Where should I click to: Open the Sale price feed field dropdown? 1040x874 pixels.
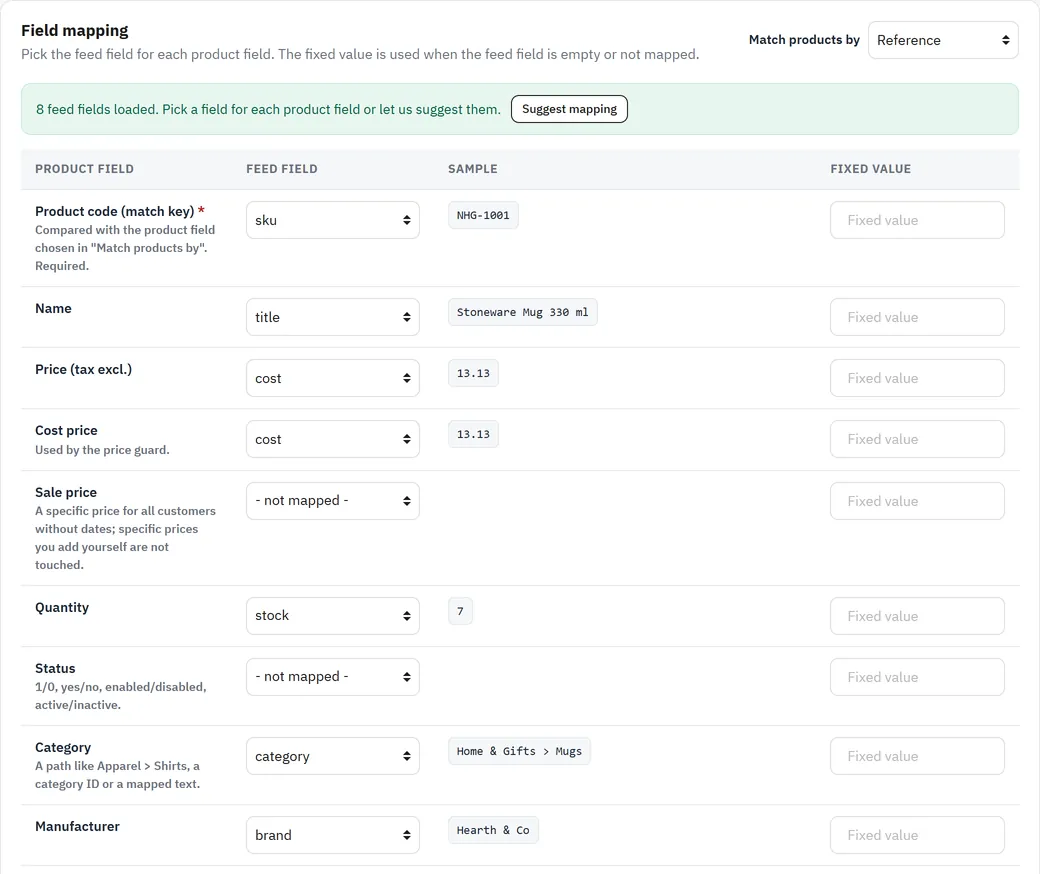[x=333, y=501]
